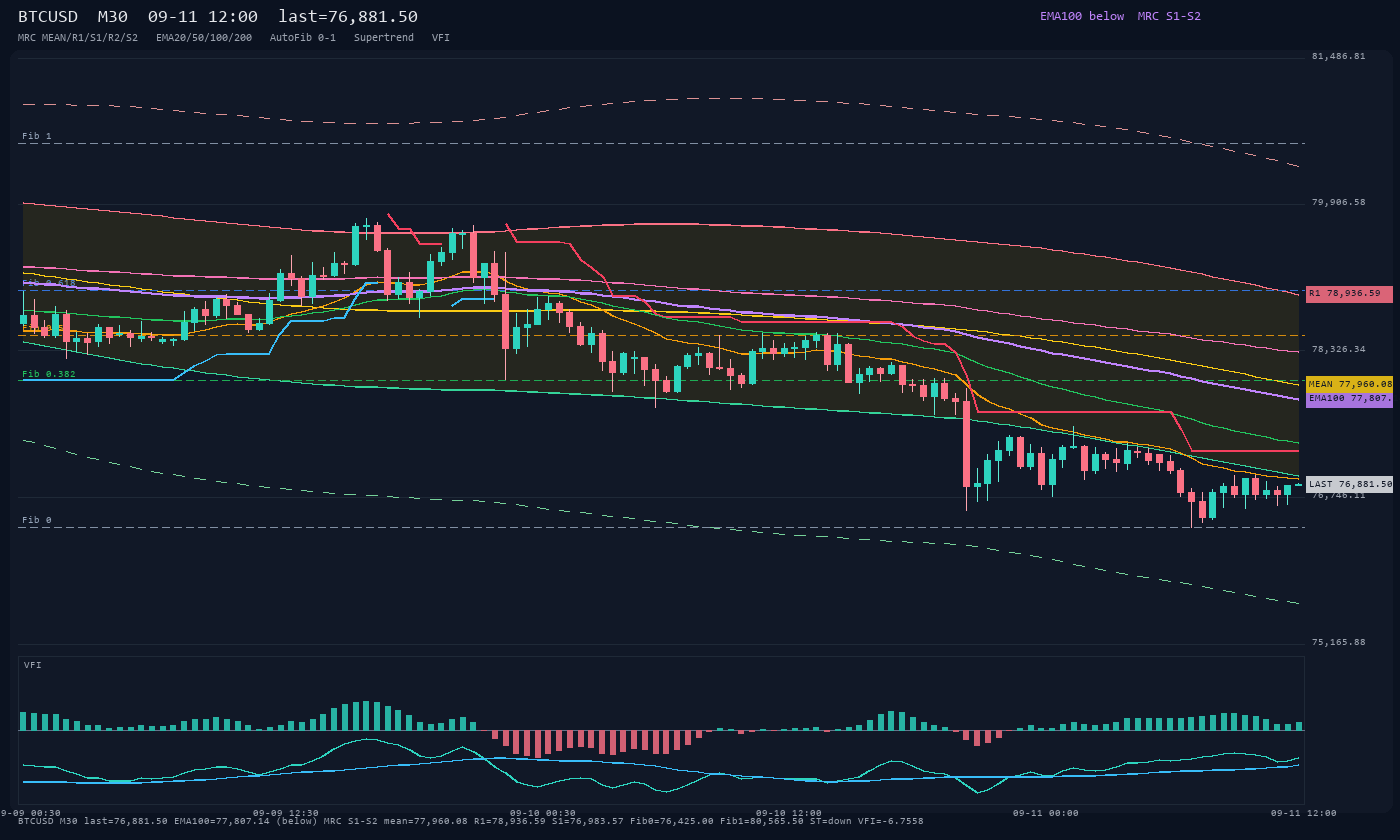Select the 09-11 12:00 time axis label
The image size is (1400, 840).
tap(1304, 813)
